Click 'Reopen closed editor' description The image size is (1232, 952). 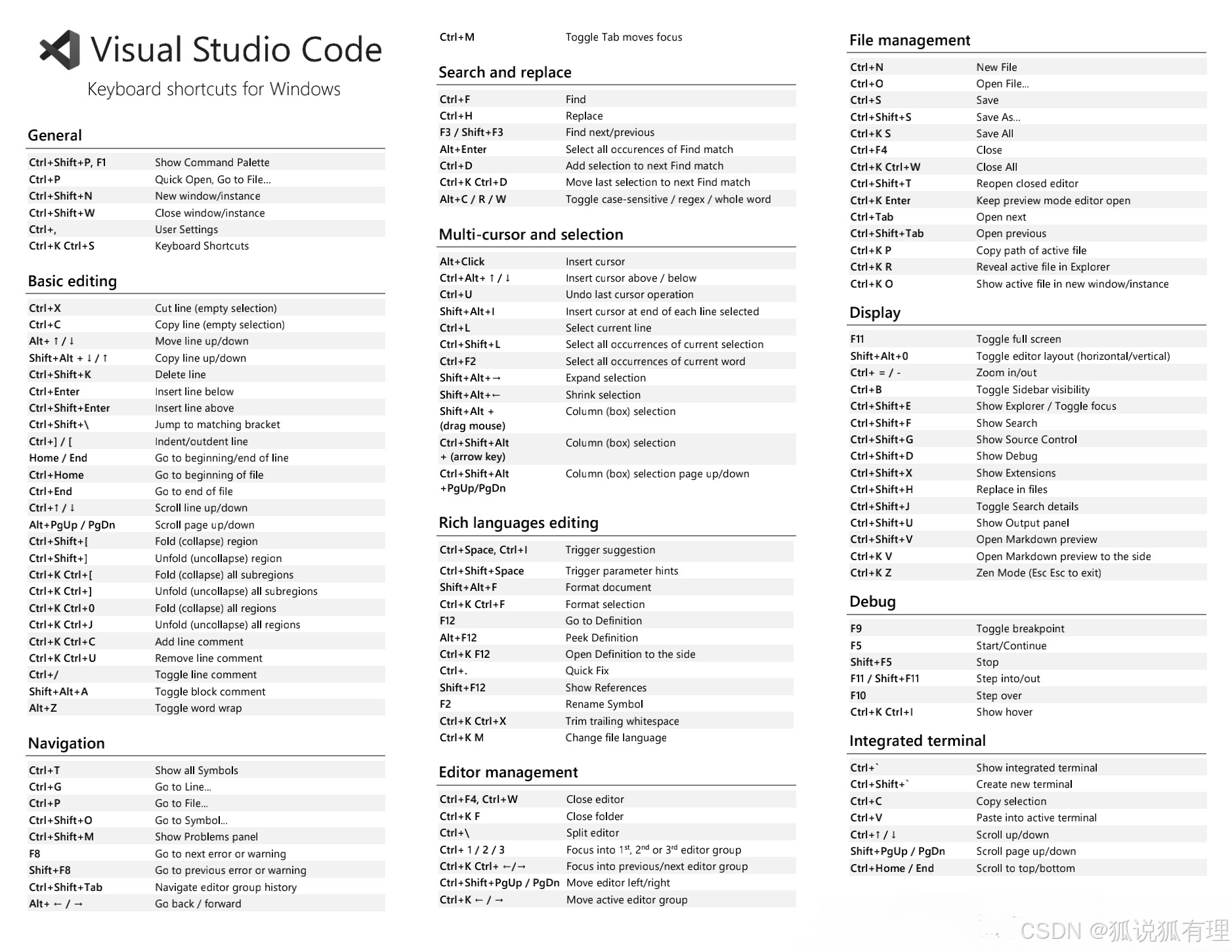coord(1027,183)
